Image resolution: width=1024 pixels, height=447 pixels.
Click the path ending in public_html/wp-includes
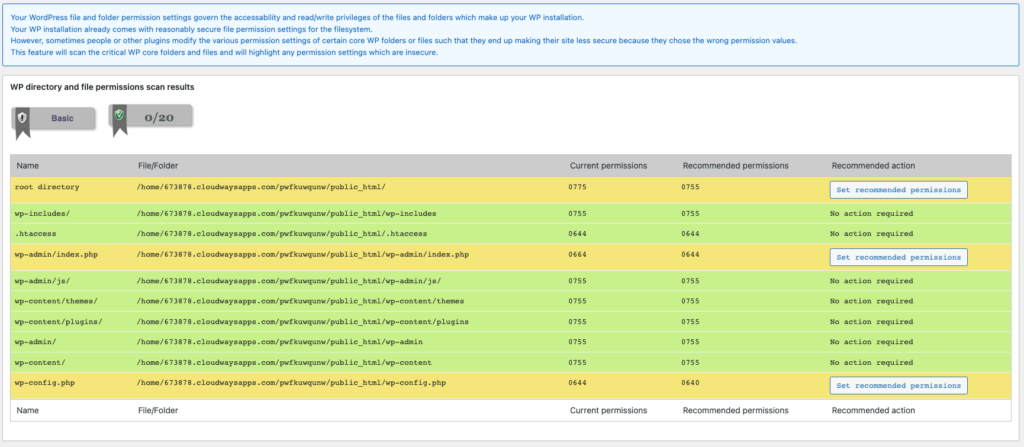tap(287, 214)
